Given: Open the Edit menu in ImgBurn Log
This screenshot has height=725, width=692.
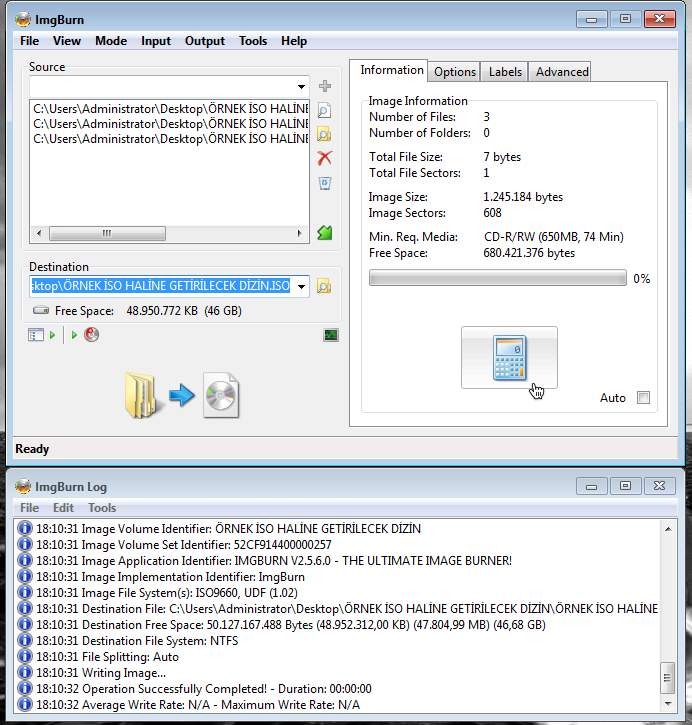Looking at the screenshot, I should click(x=63, y=508).
